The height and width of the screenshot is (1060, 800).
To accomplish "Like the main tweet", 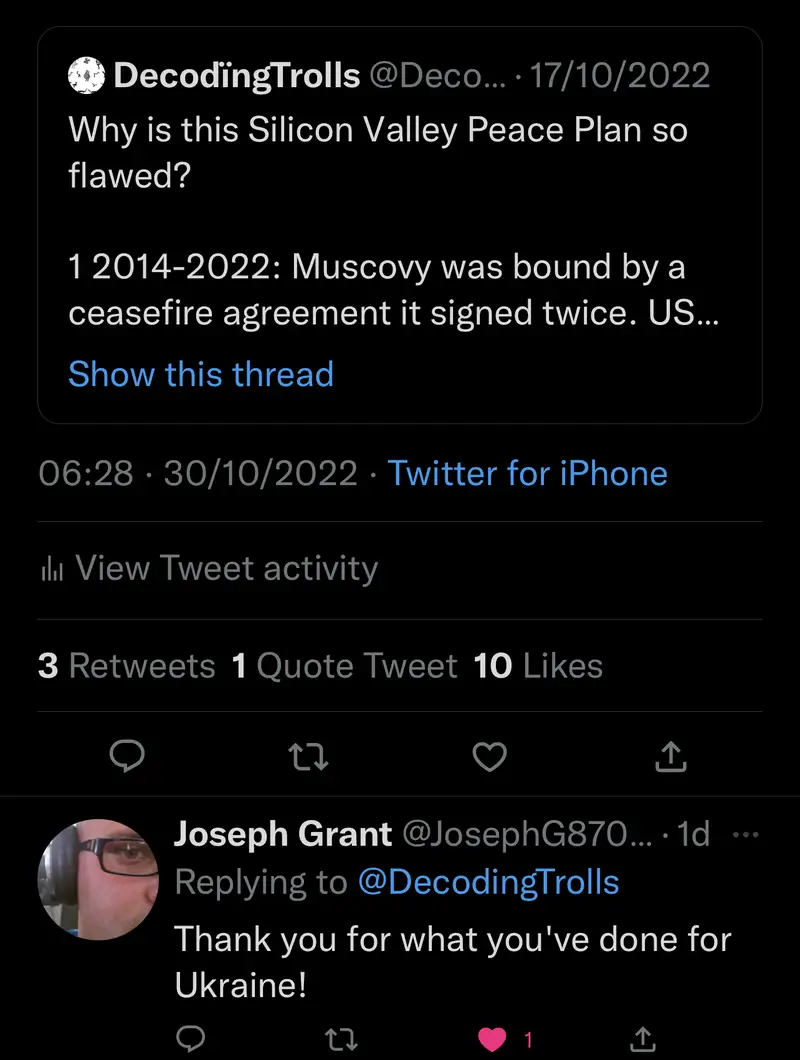I will coord(489,758).
